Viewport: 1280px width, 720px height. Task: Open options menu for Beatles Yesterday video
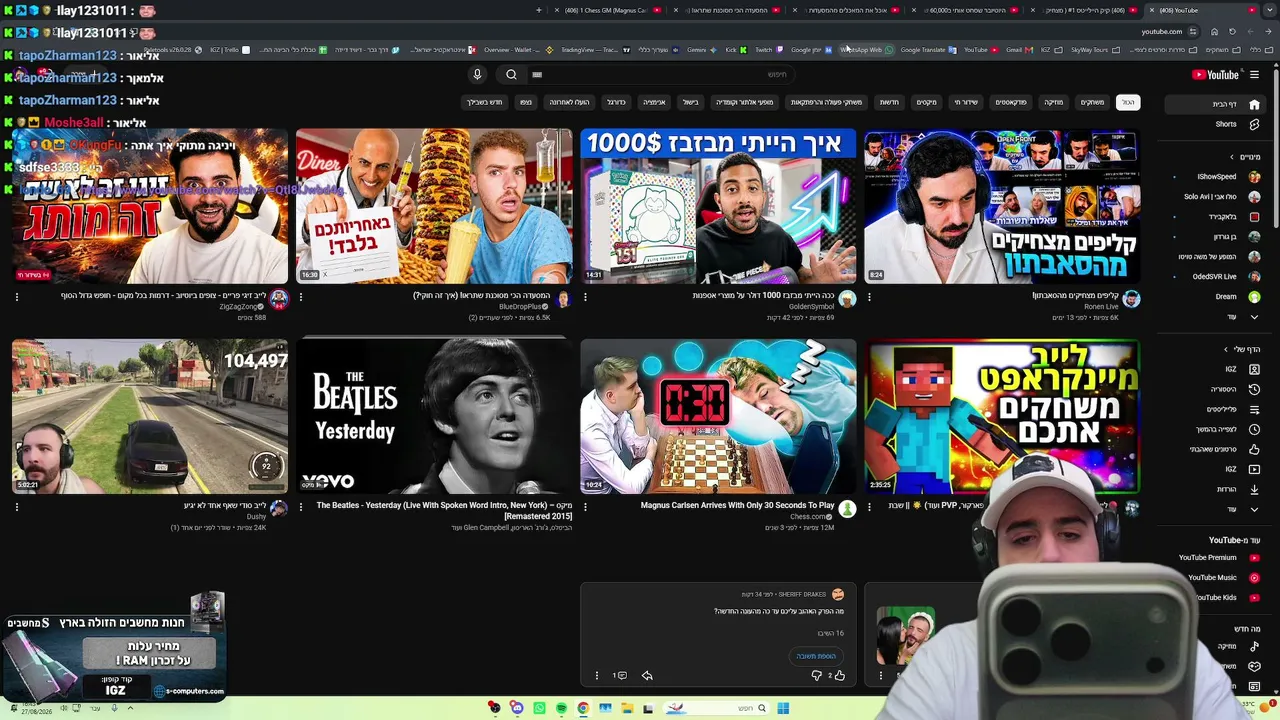(x=301, y=507)
